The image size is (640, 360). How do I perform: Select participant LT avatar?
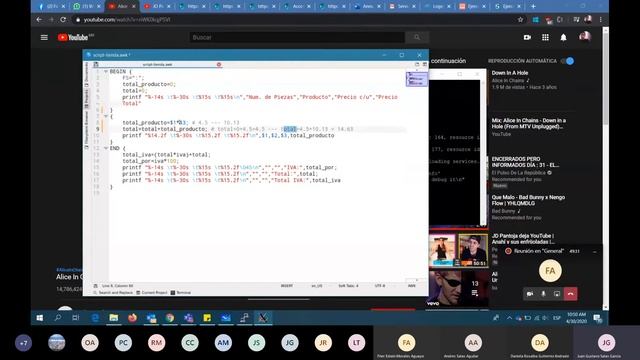(356, 343)
